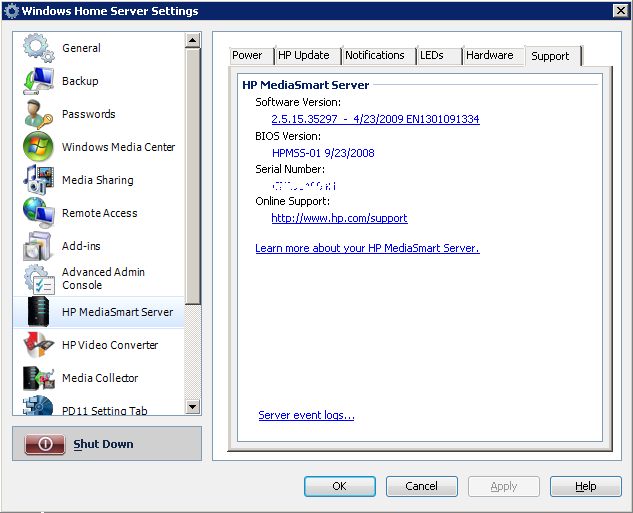
Task: Click the General gears icon
Action: point(38,48)
